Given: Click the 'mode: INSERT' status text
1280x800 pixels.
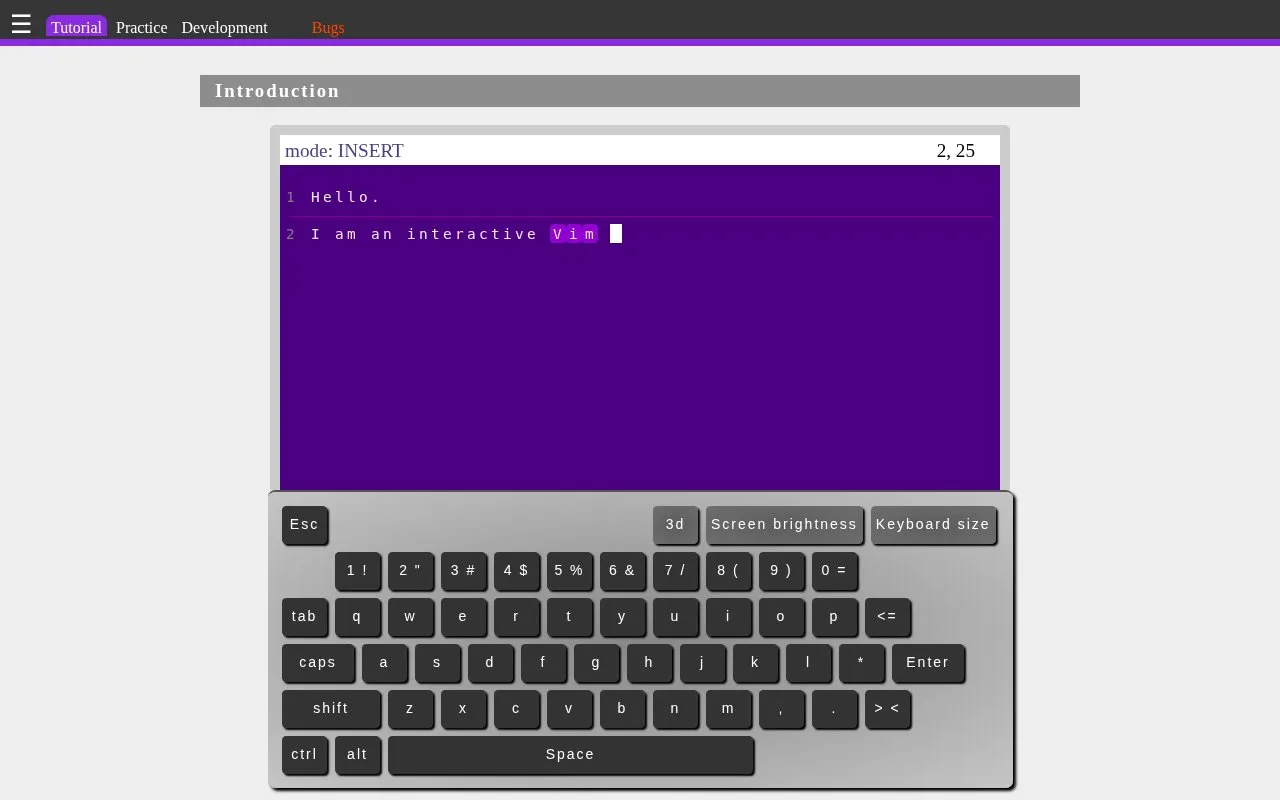Looking at the screenshot, I should (x=344, y=151).
